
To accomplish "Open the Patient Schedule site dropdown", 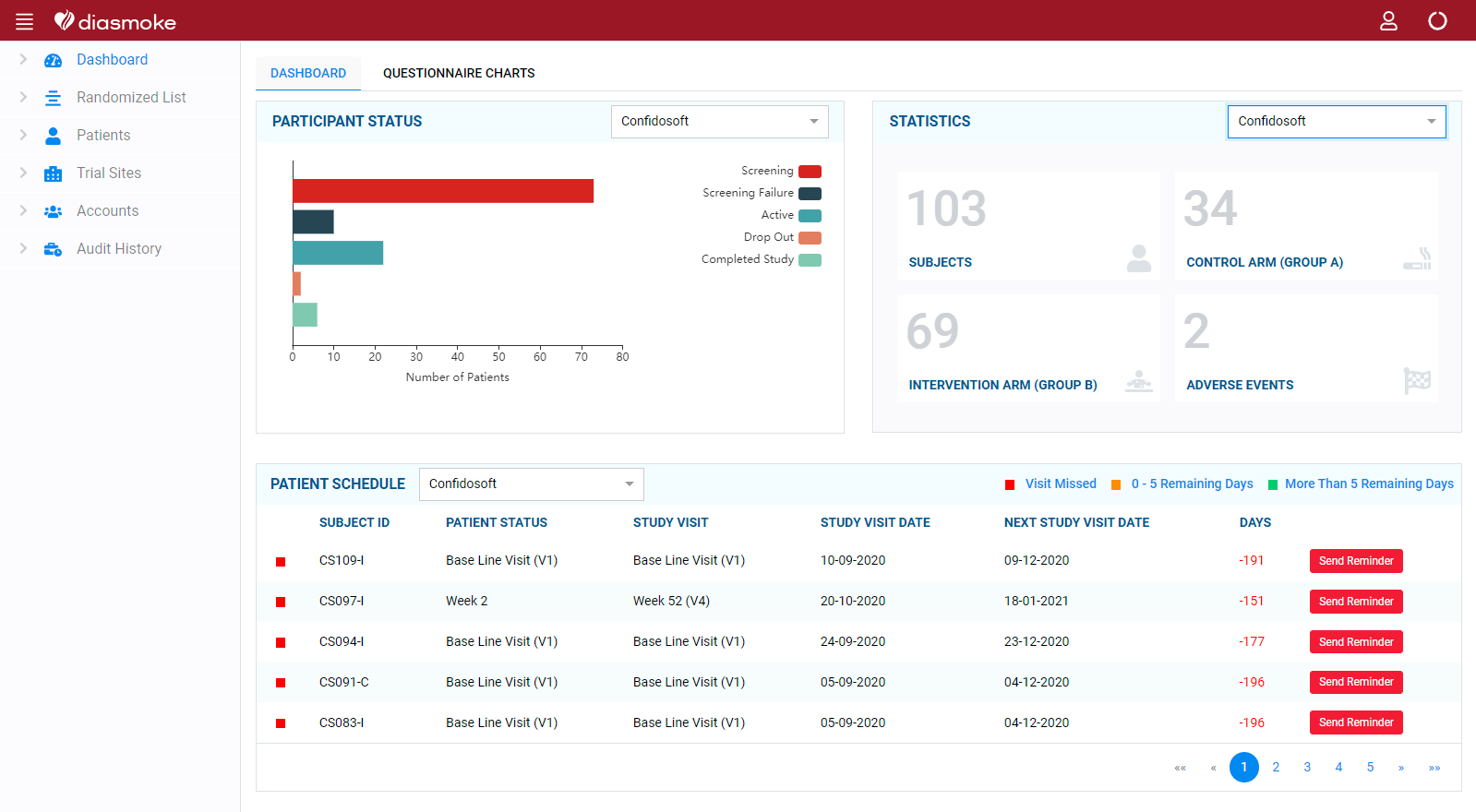I will coord(531,484).
